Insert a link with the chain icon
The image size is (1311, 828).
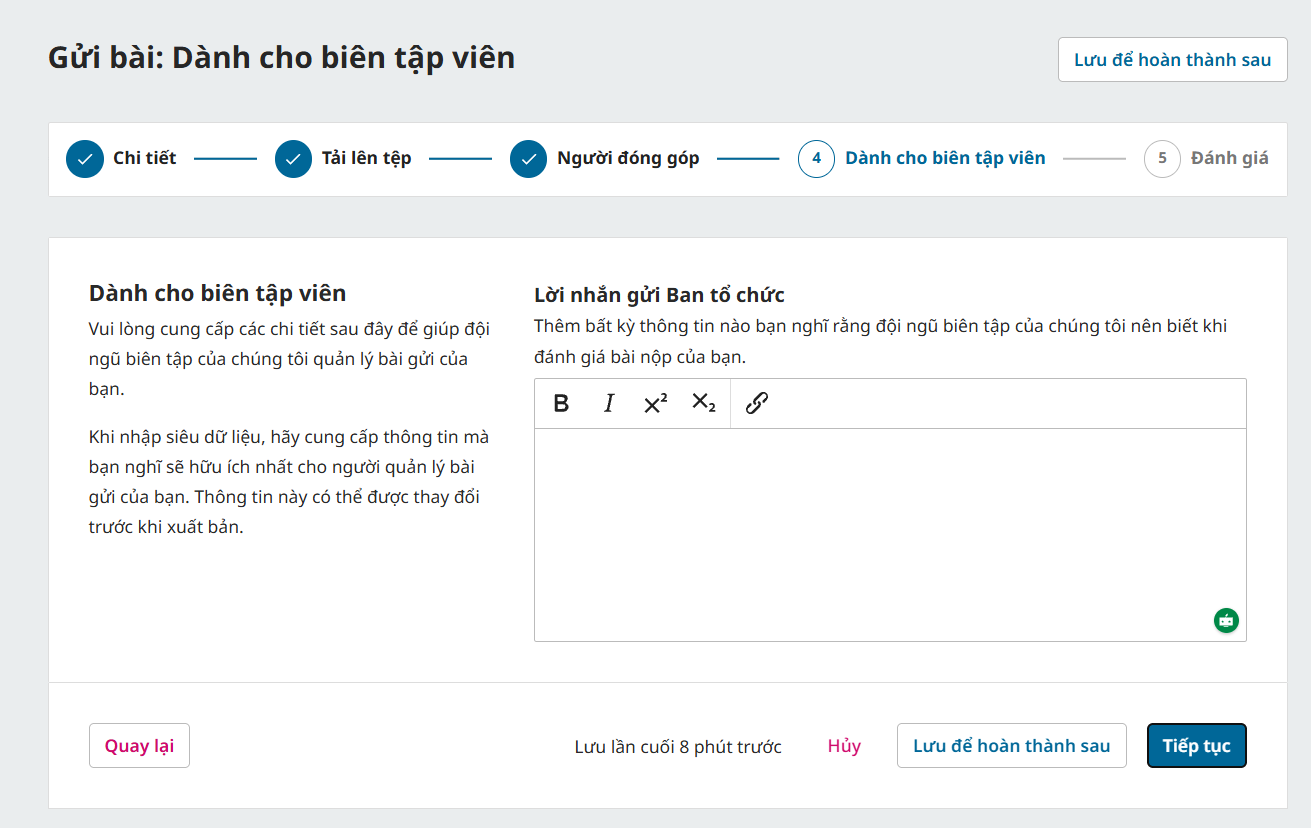[757, 403]
